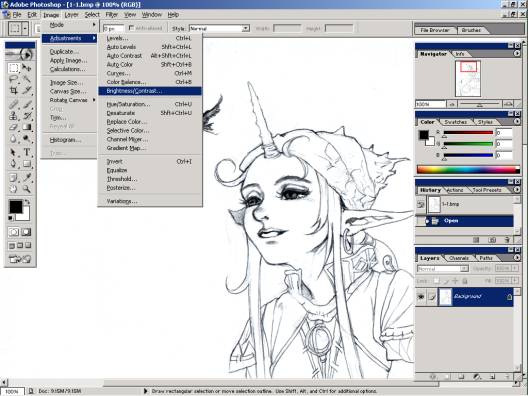Reset to default colors small icon
The image size is (528, 396).
11,218
